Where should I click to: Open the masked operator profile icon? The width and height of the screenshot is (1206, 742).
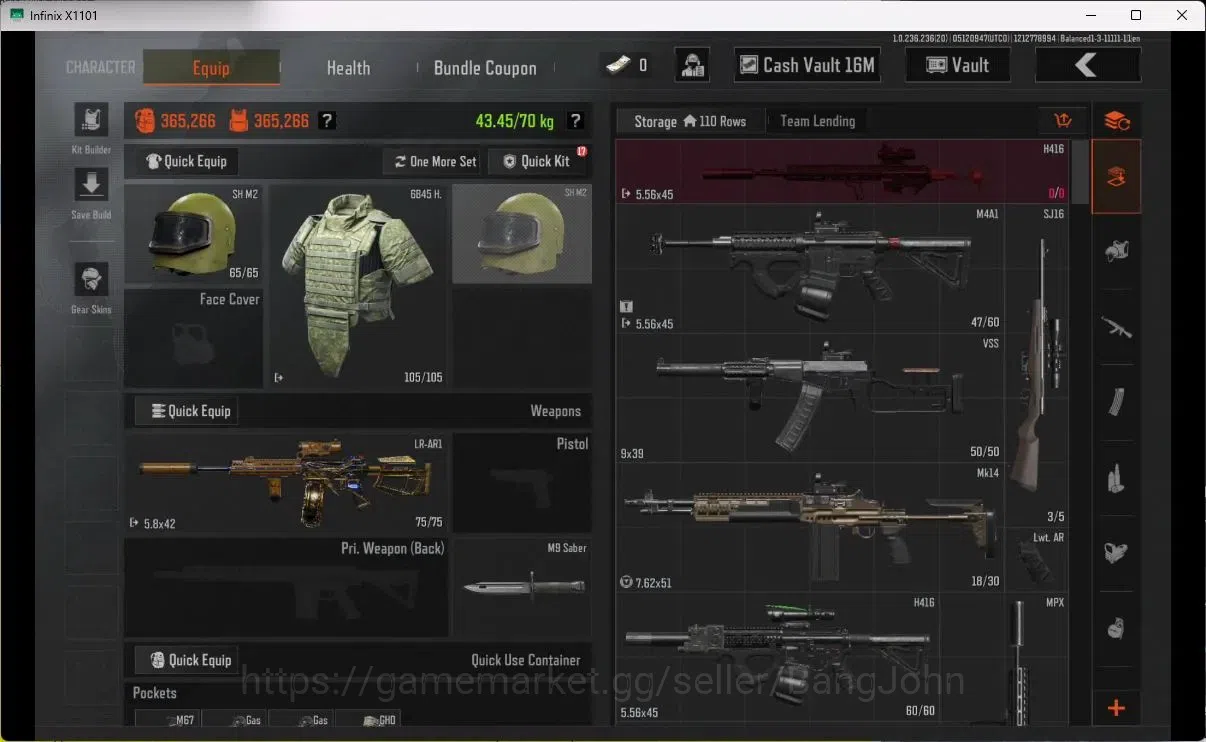(692, 65)
